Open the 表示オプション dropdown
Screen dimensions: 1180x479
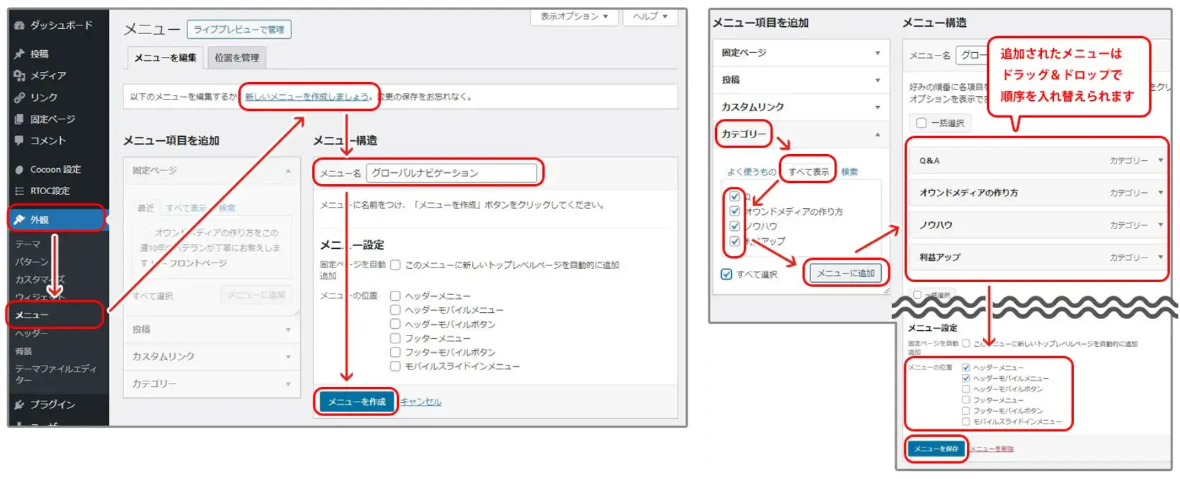tap(573, 17)
